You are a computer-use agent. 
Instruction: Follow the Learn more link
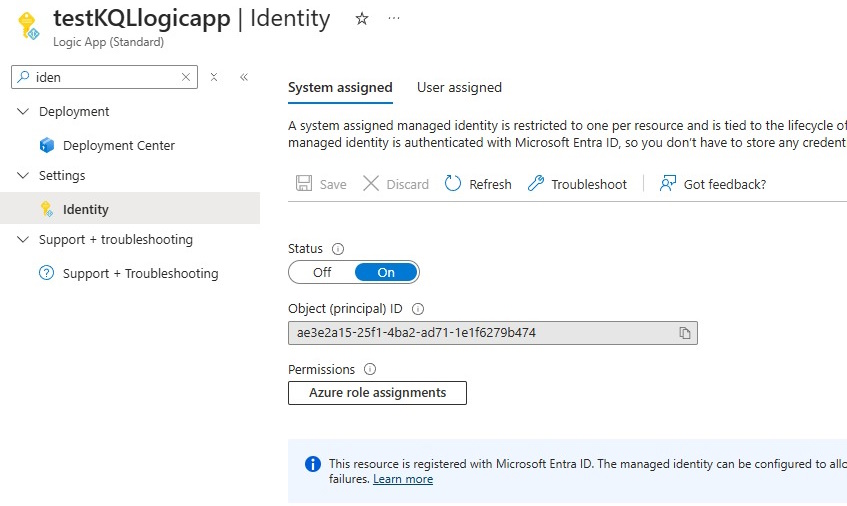403,479
